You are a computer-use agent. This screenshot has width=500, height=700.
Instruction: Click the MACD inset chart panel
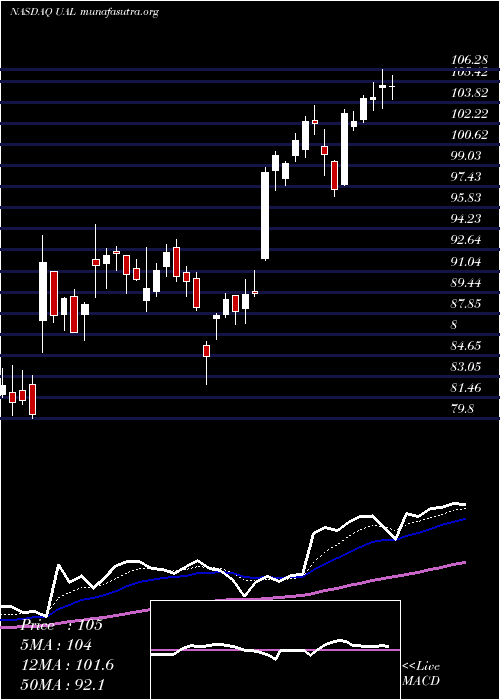point(275,650)
